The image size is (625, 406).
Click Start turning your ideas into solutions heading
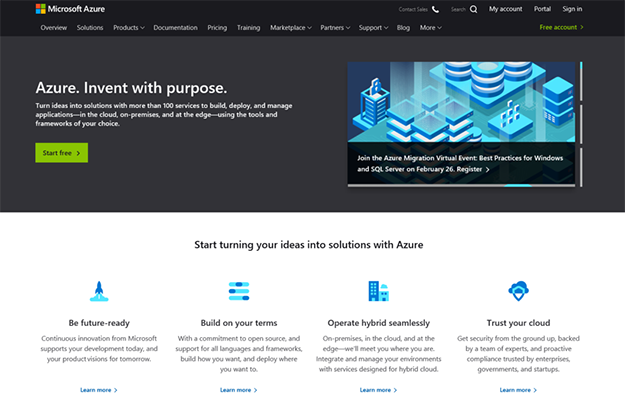click(309, 245)
